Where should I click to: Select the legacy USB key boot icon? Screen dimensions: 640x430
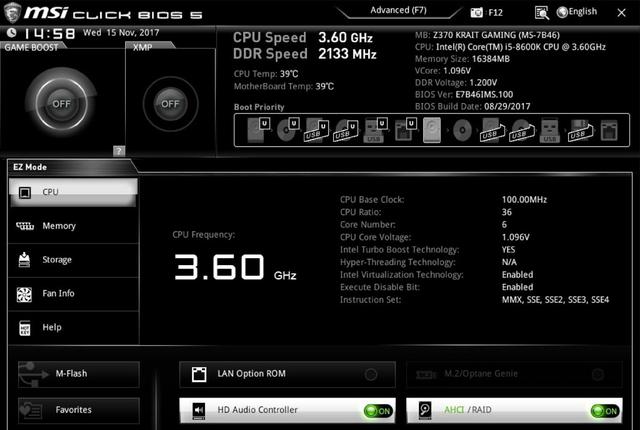tap(549, 130)
